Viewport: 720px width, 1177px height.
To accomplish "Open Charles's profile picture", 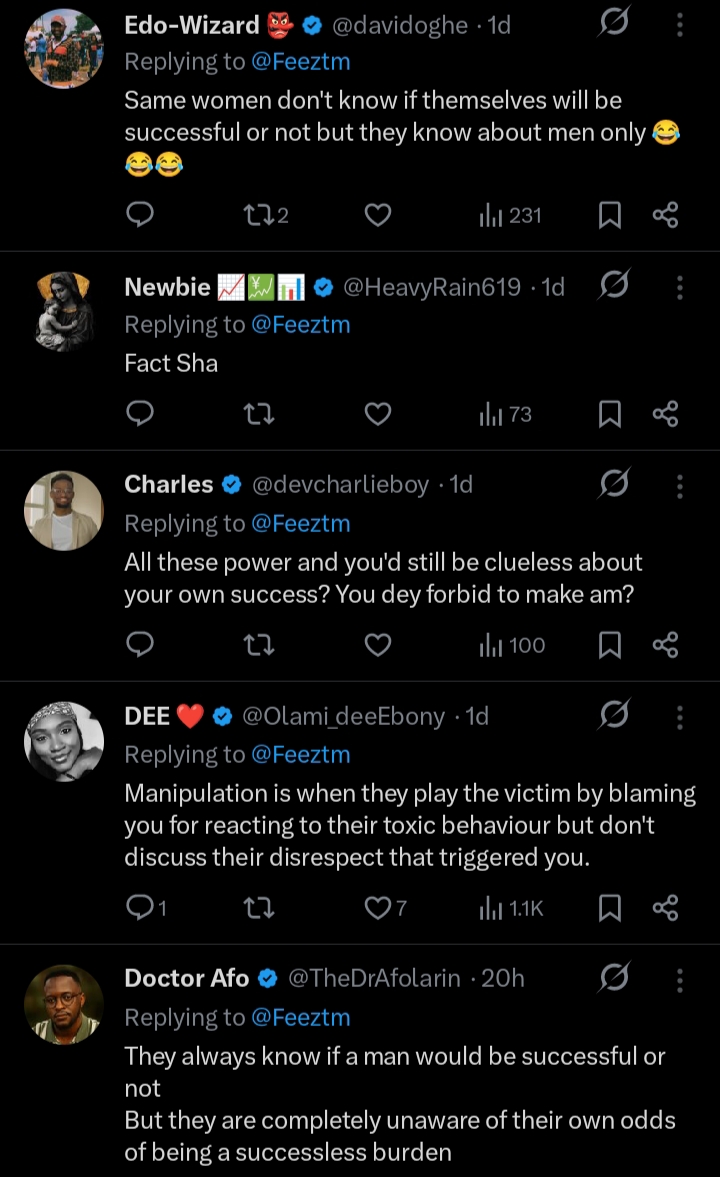I will point(64,511).
